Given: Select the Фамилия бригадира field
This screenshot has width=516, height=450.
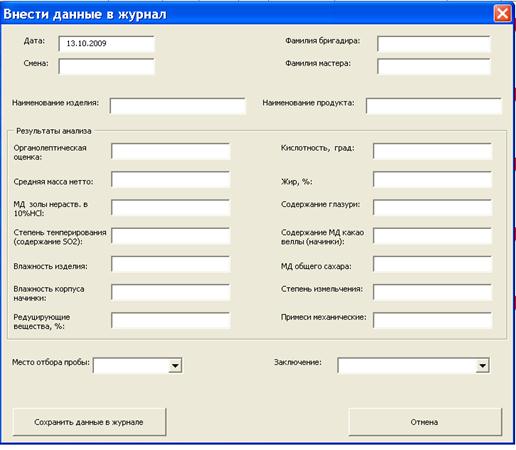Looking at the screenshot, I should pyautogui.click(x=434, y=44).
